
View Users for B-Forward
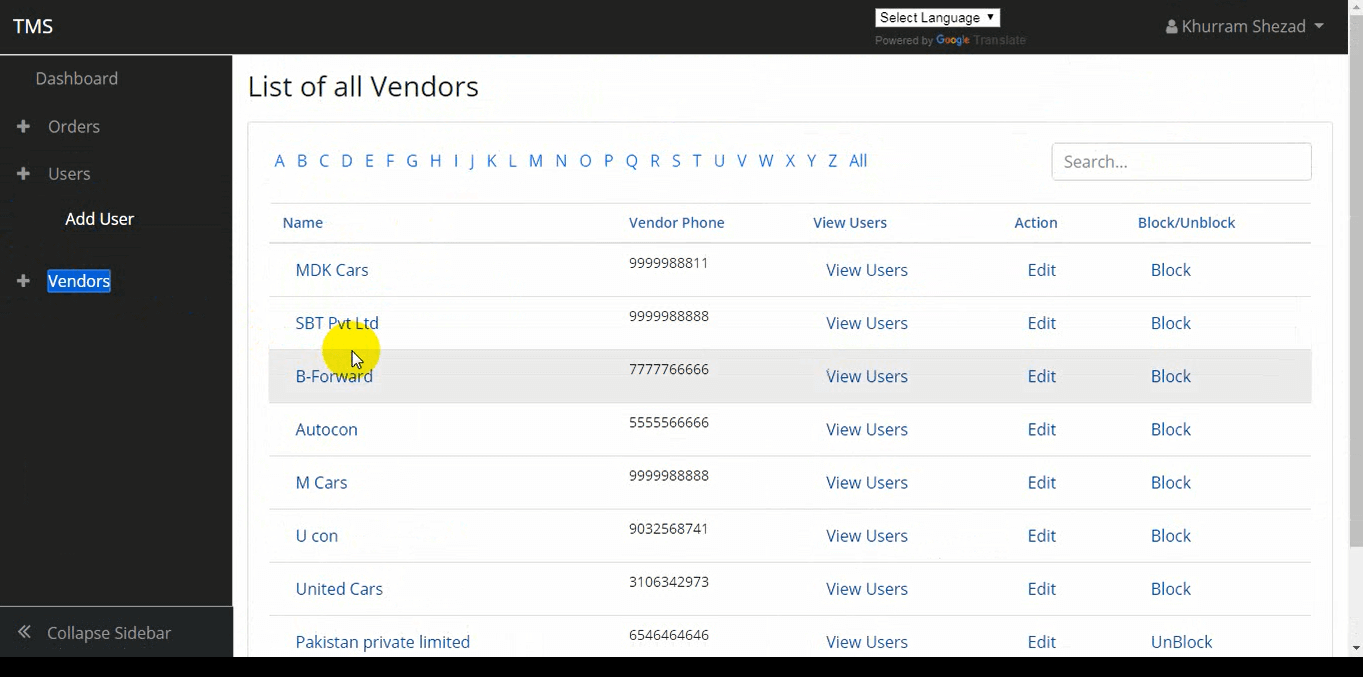(867, 376)
